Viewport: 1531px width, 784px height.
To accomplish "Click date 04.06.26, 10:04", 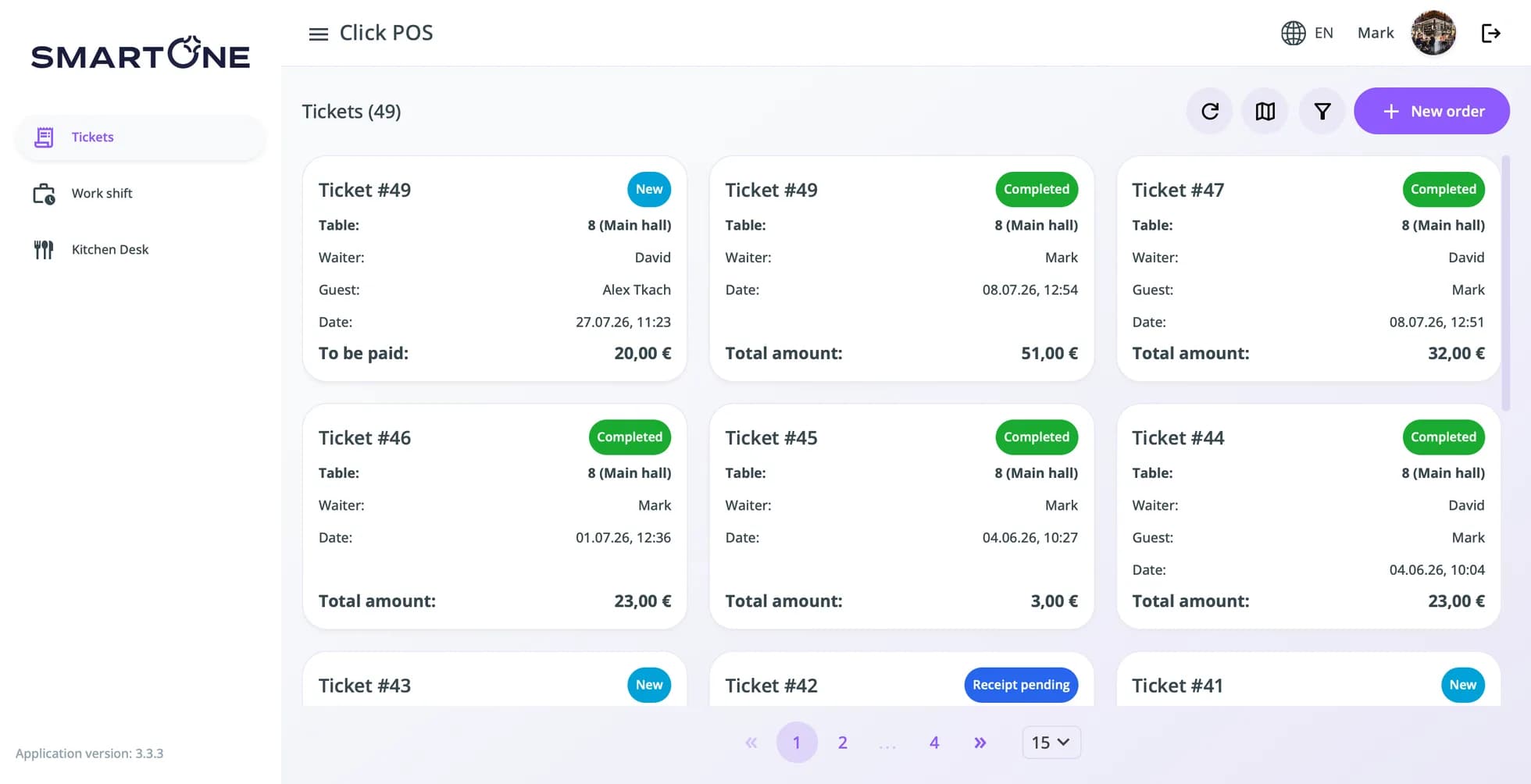I will tap(1437, 569).
